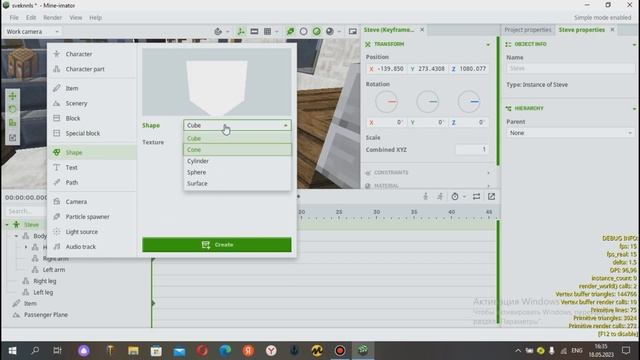Select the scale tool in viewport sidebar

13,123
